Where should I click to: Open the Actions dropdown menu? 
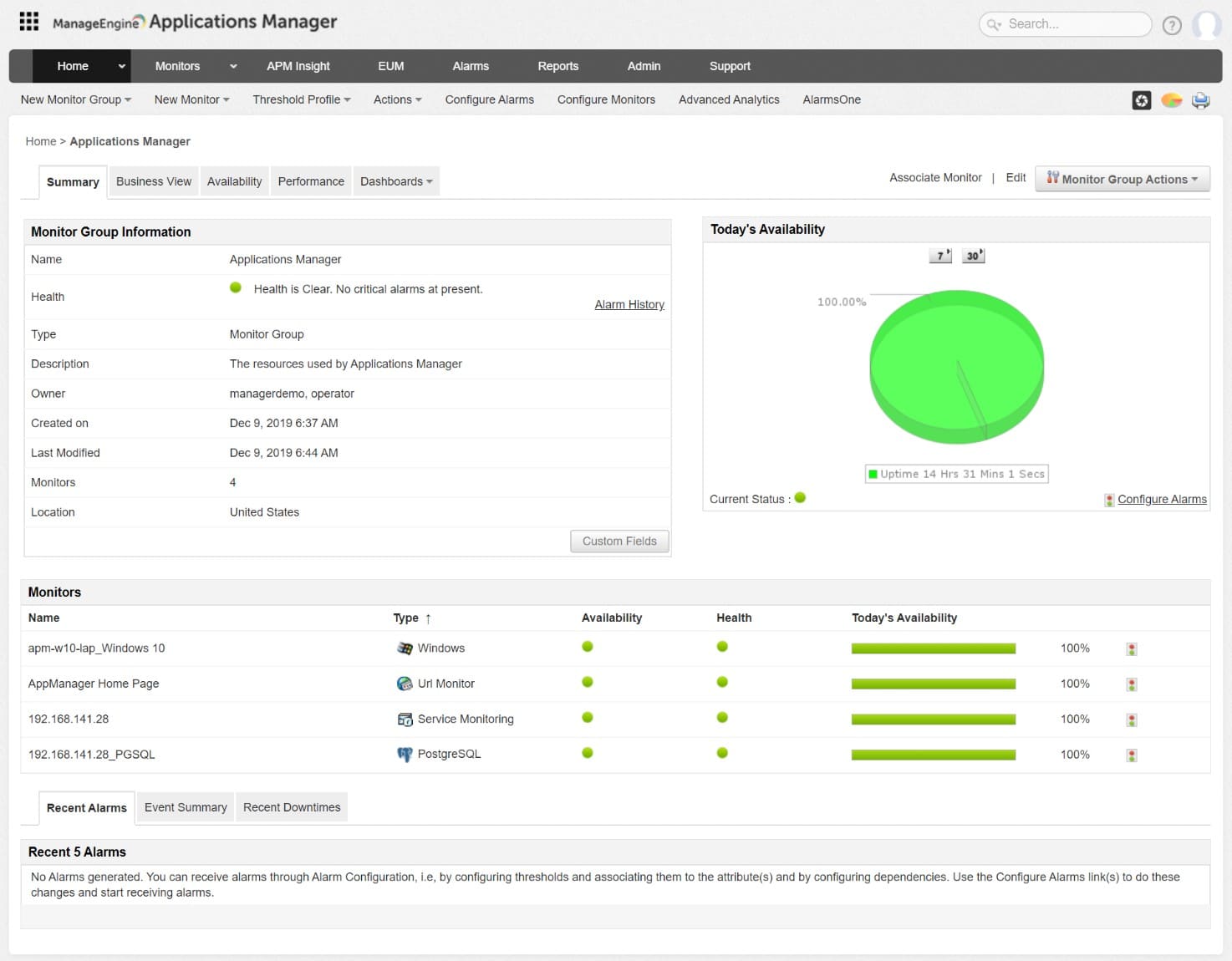(397, 99)
